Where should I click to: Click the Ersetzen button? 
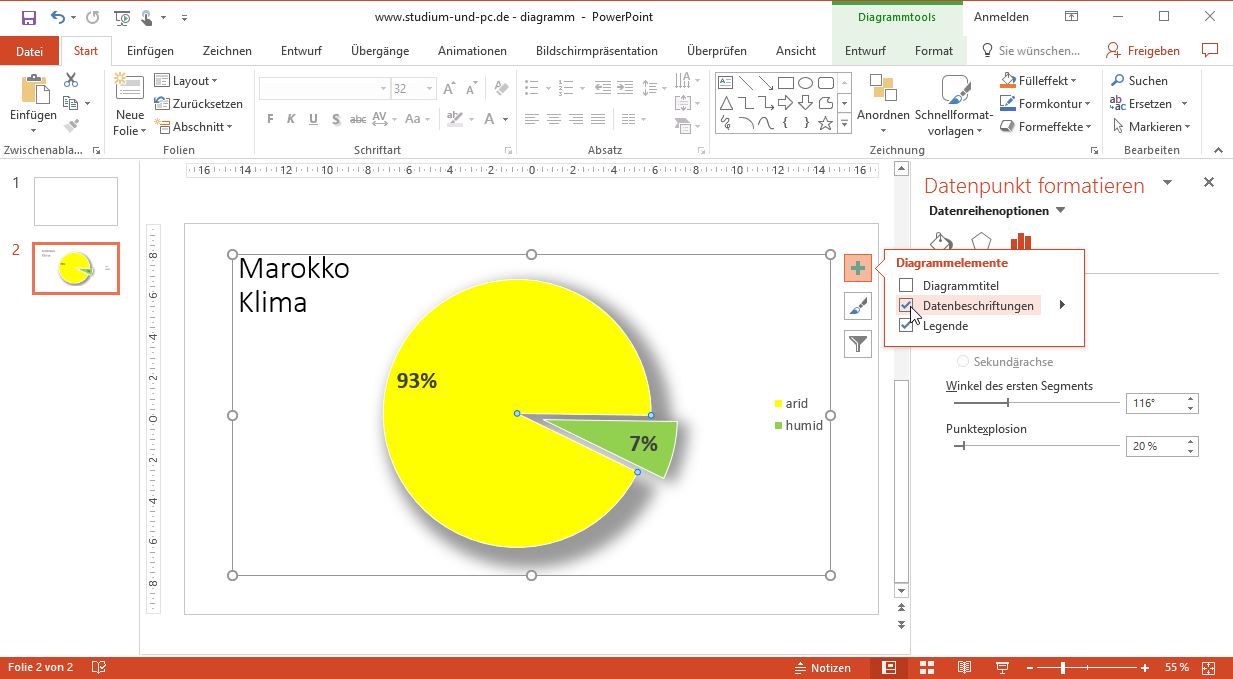point(1149,104)
